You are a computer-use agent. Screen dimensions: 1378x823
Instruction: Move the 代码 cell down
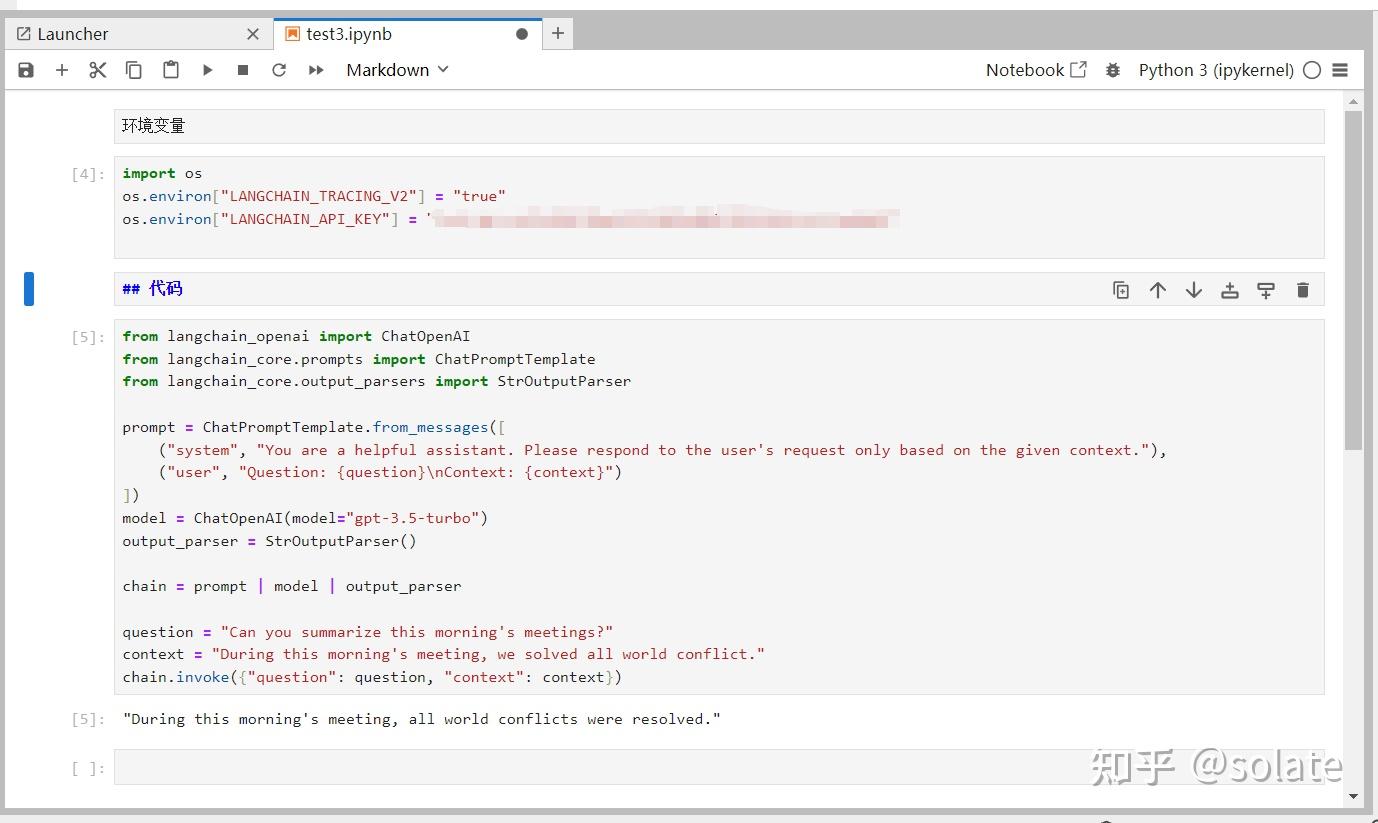tap(1194, 289)
